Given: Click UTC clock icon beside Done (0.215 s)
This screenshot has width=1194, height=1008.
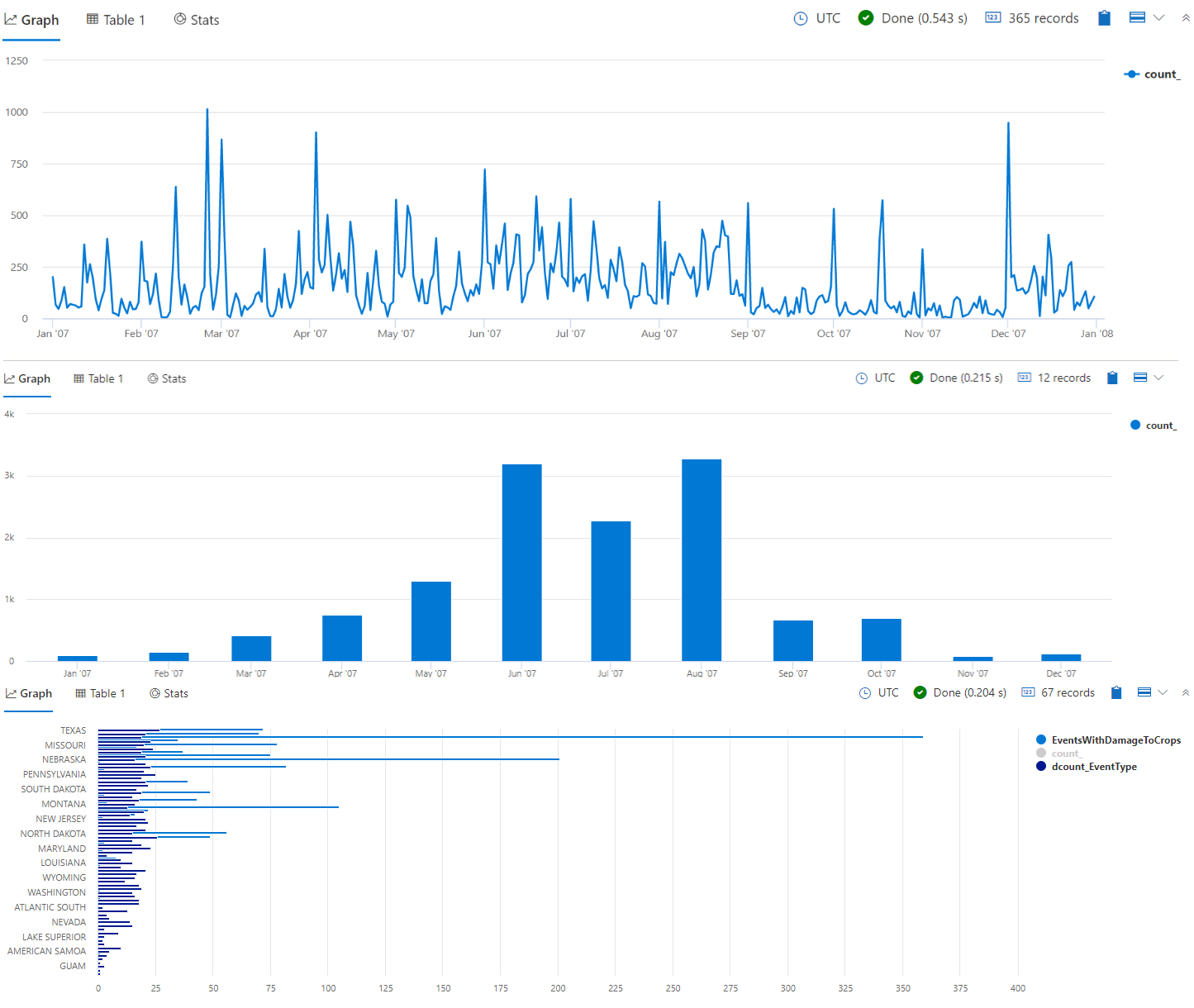Looking at the screenshot, I should pyautogui.click(x=862, y=378).
